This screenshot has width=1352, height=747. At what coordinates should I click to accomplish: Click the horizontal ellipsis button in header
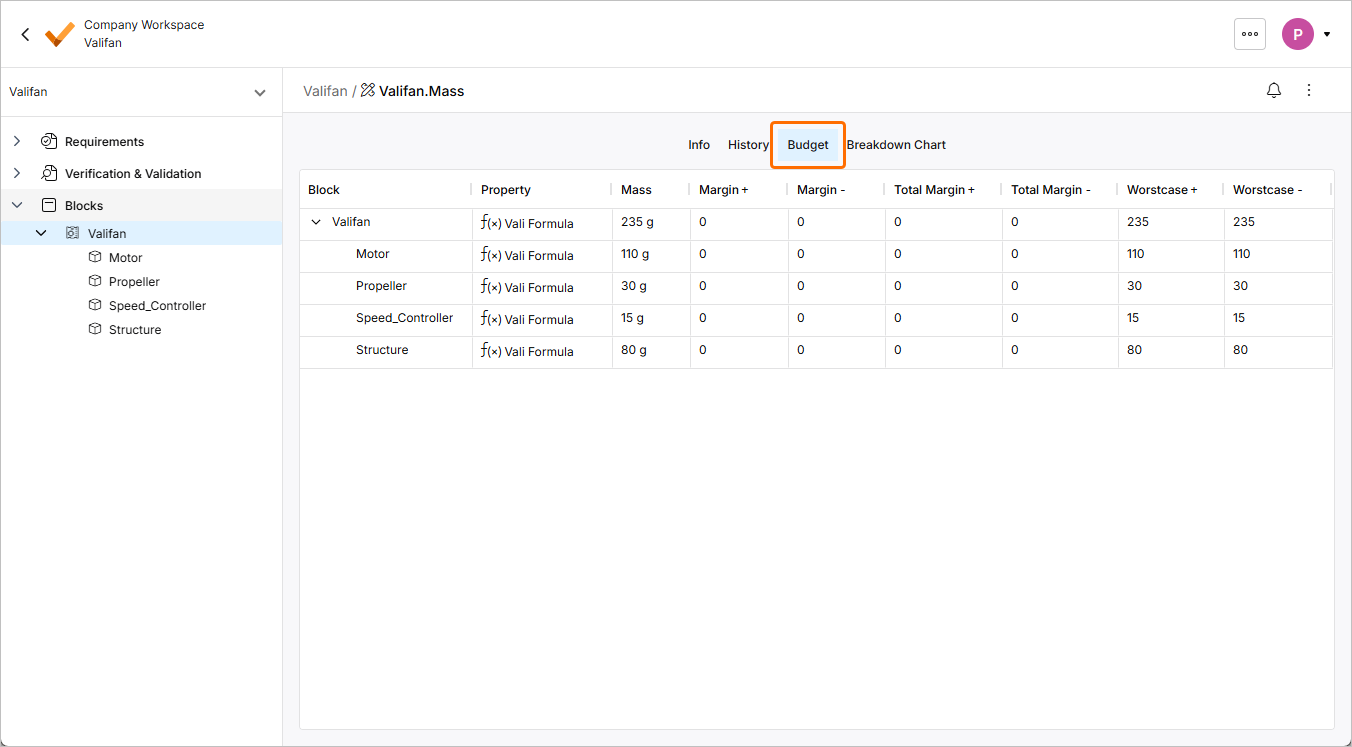pos(1250,34)
